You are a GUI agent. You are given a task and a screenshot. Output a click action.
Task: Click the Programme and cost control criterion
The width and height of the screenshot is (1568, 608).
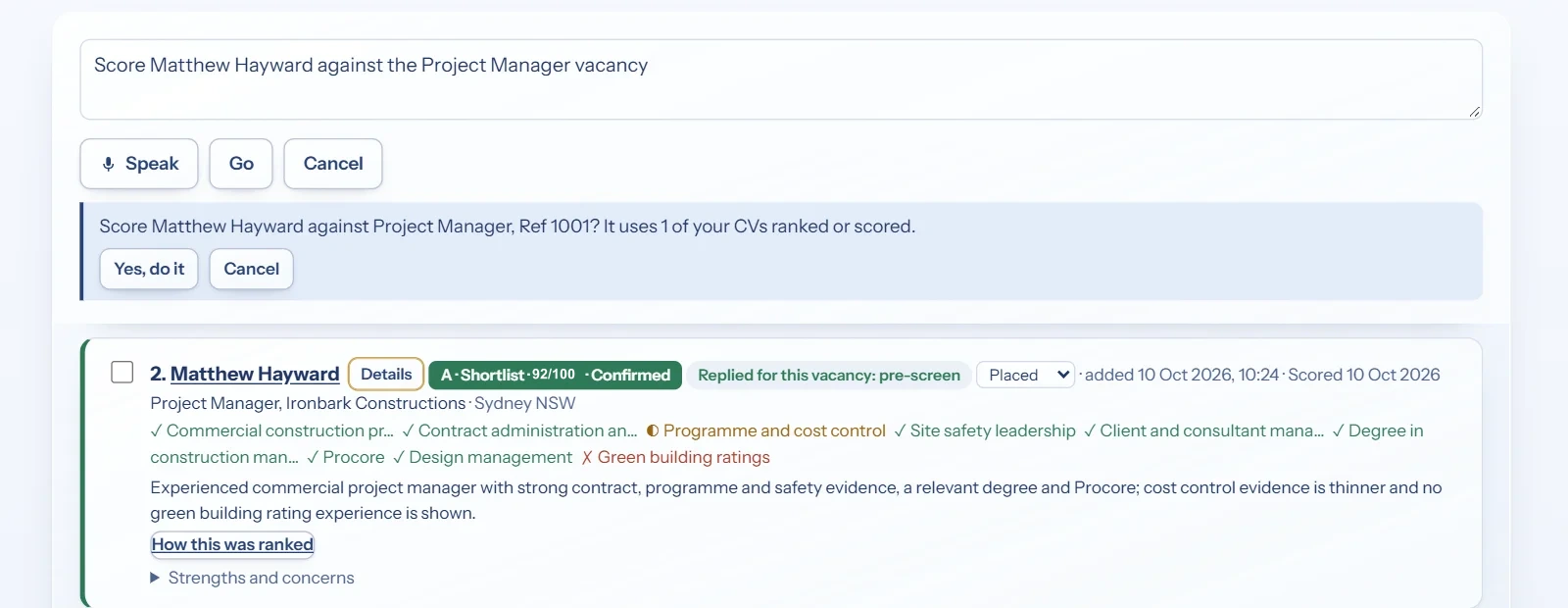pyautogui.click(x=765, y=431)
